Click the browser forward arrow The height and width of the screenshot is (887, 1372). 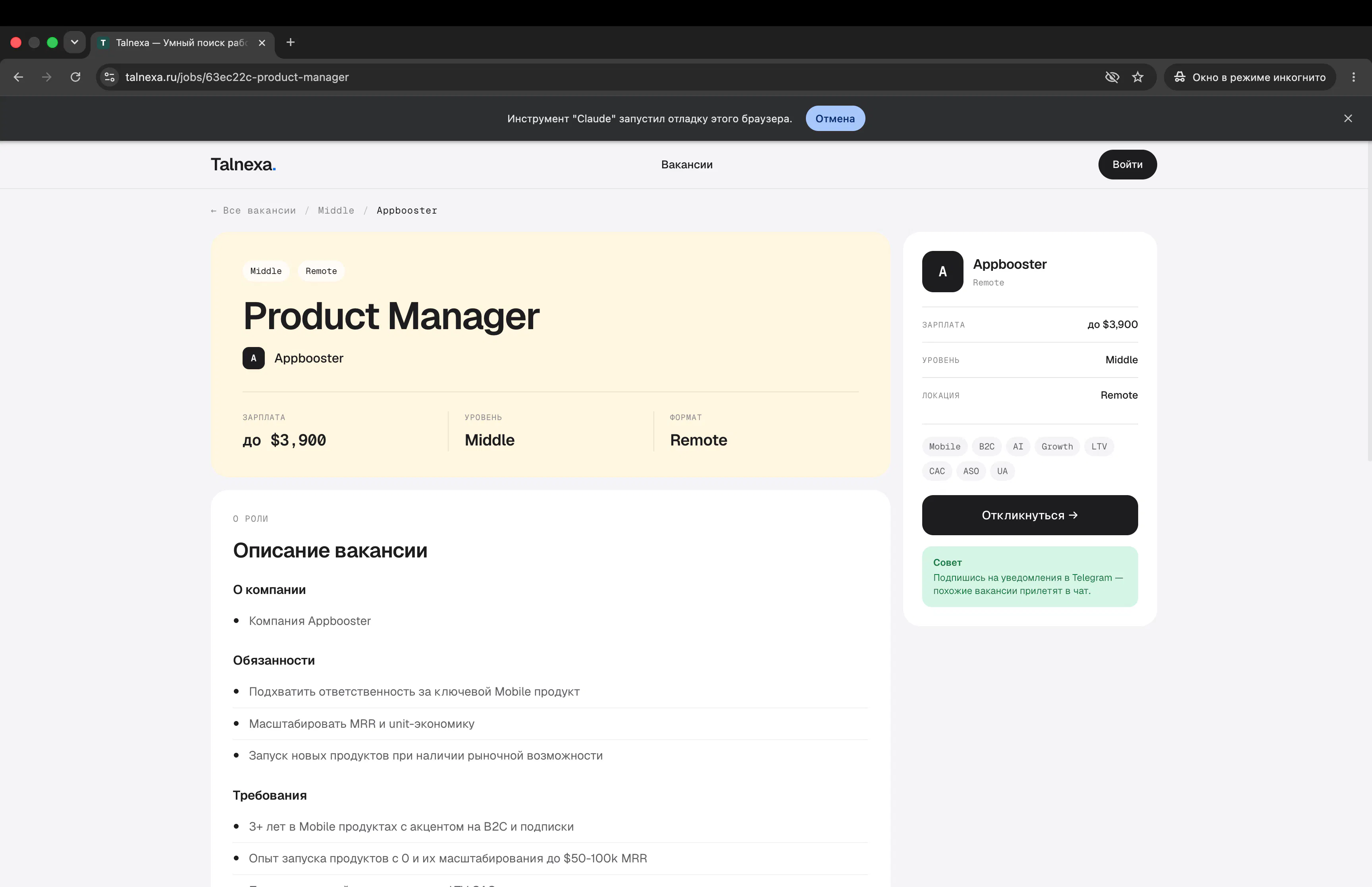coord(46,77)
